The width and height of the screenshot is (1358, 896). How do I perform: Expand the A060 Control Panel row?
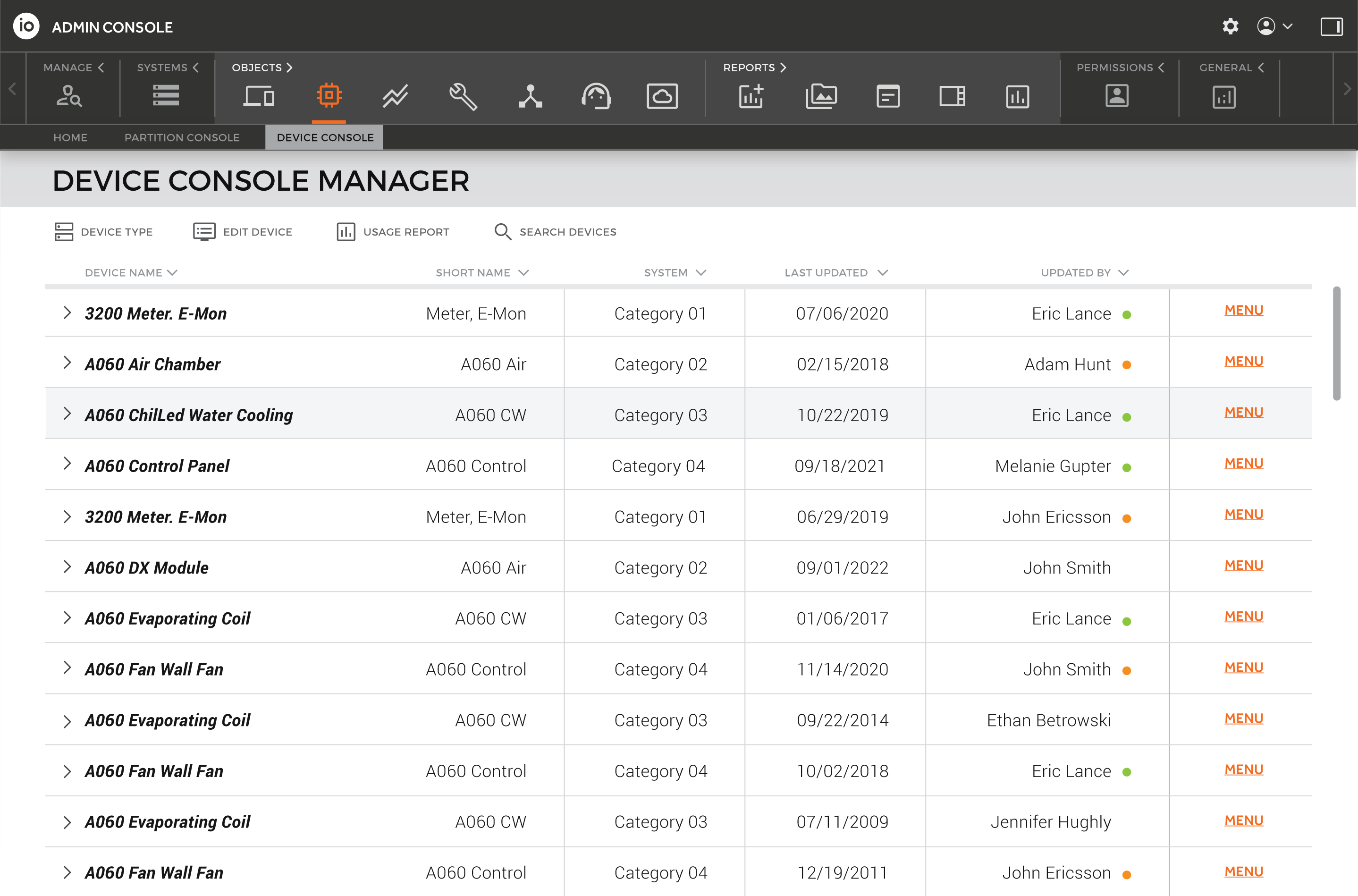click(x=67, y=463)
